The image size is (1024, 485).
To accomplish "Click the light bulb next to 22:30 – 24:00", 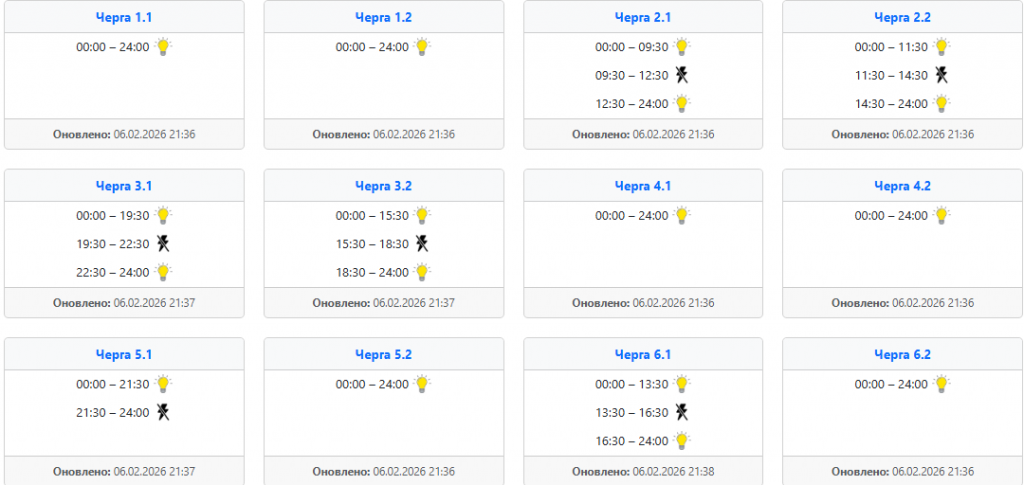I will click(x=163, y=271).
